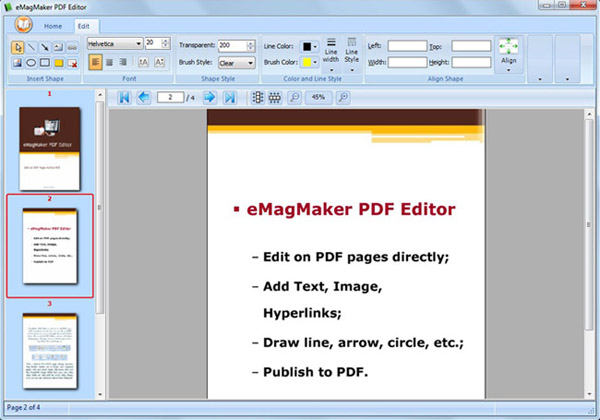Select the rectangle outline tool
Screen dimensions: 600x420
pos(45,62)
